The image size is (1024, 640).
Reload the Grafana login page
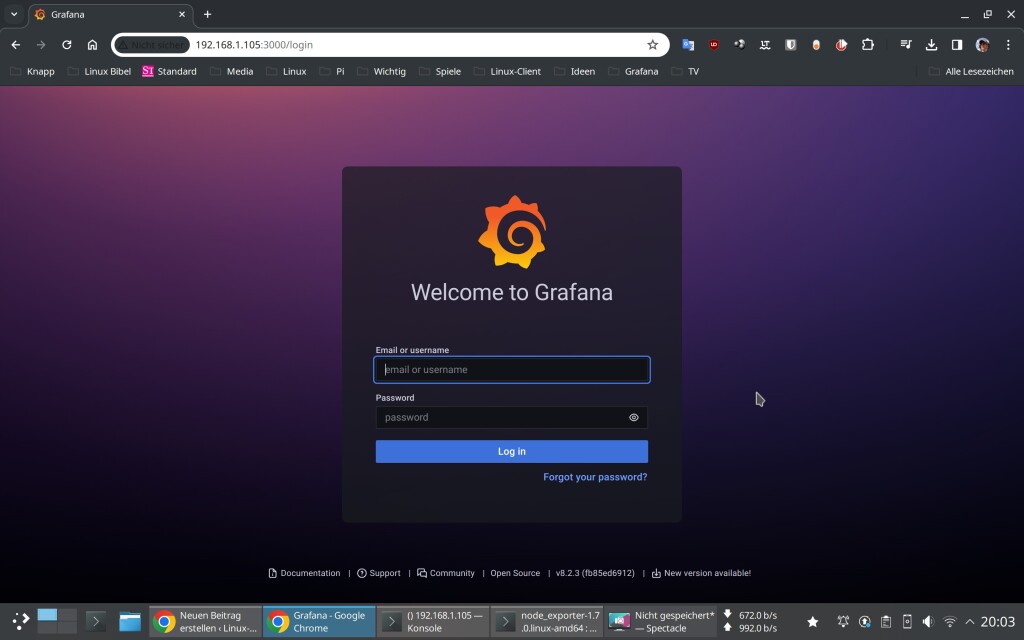pyautogui.click(x=67, y=44)
